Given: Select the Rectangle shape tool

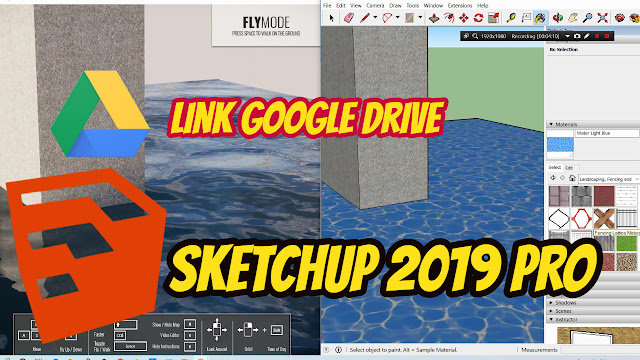Looking at the screenshot, I should (409, 18).
